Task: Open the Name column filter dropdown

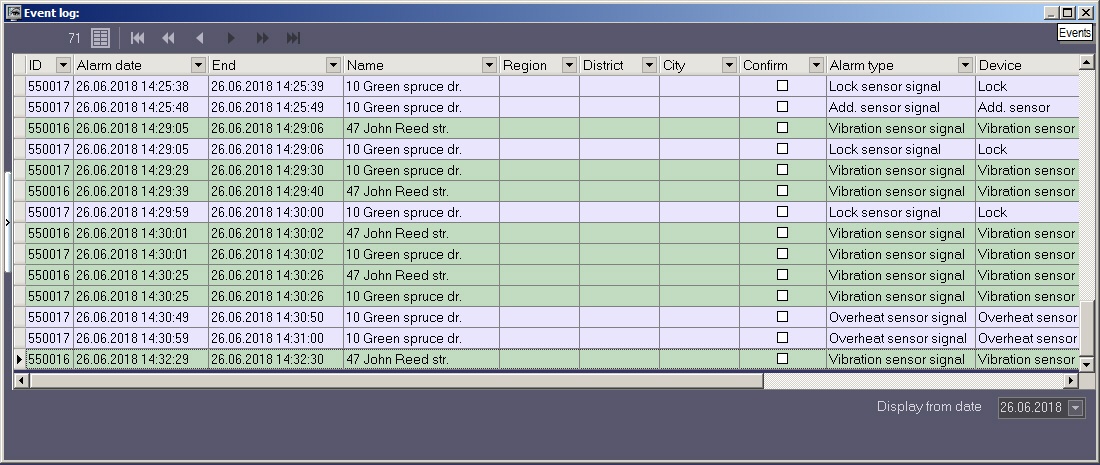Action: point(489,65)
